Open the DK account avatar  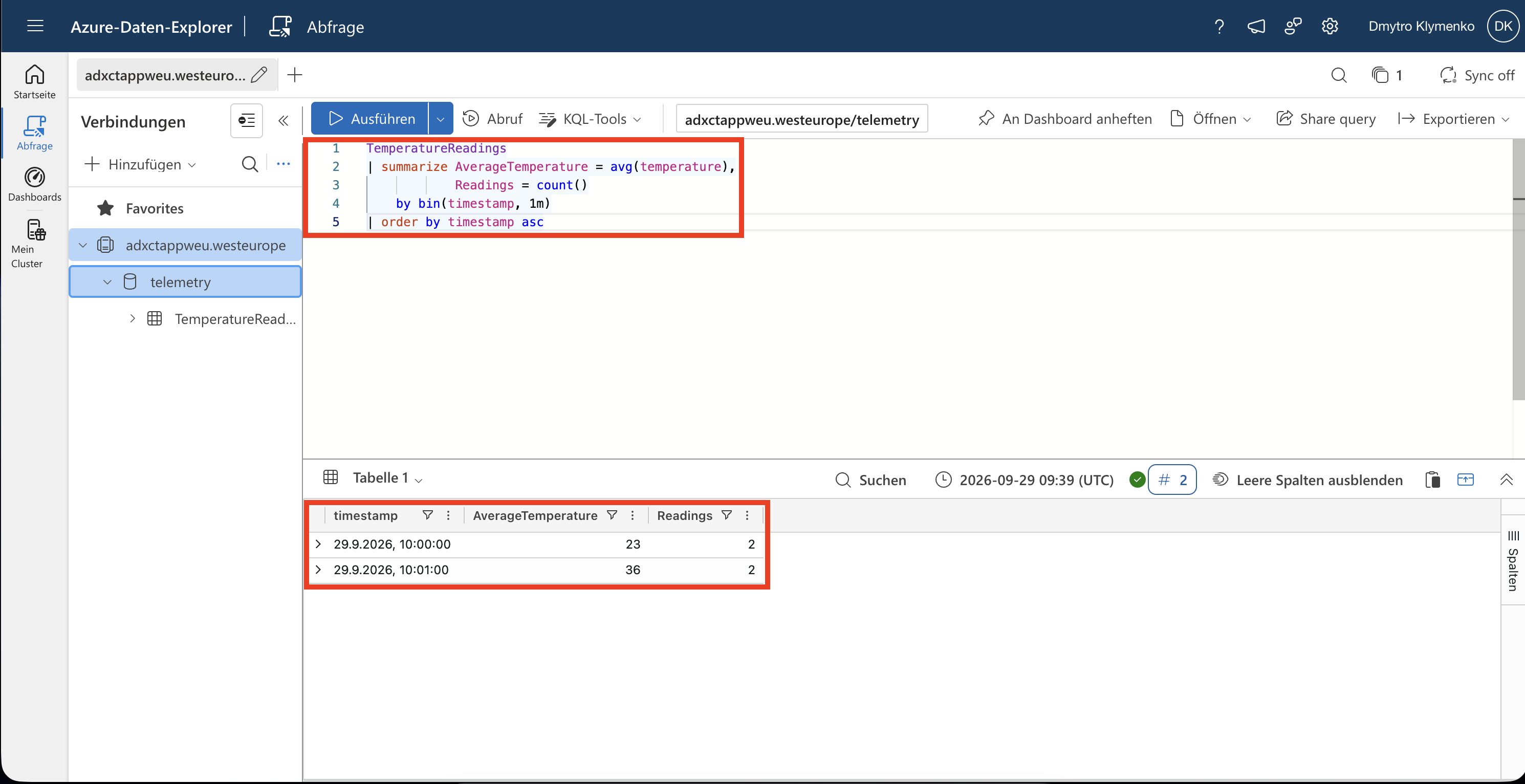coord(1503,26)
